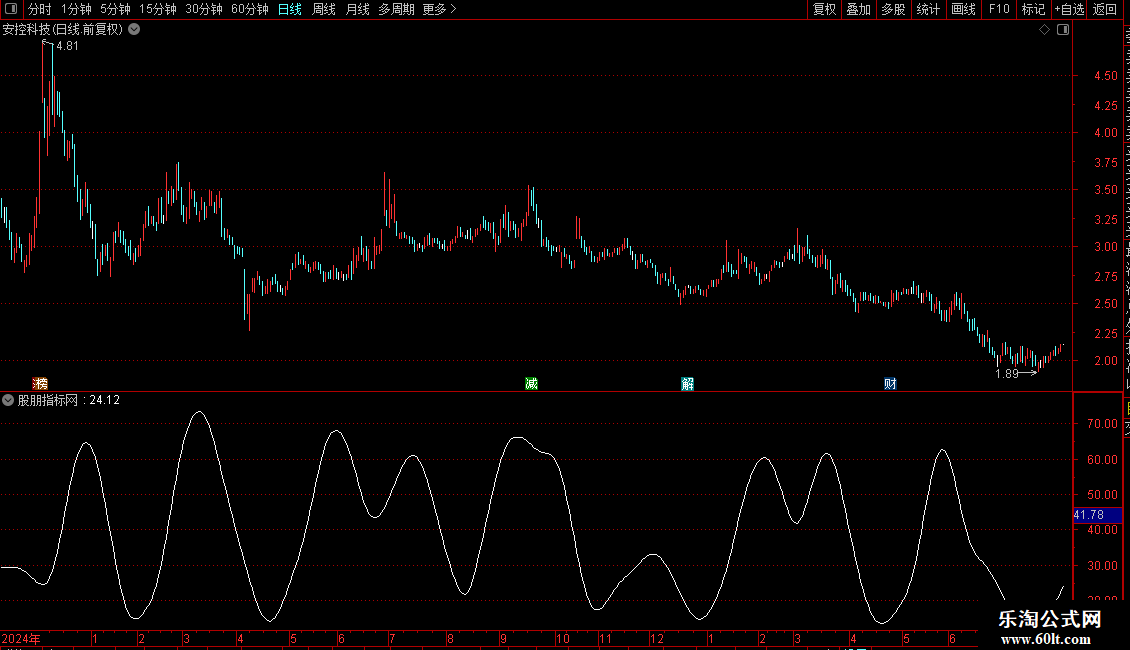
Task: Click the 标记 mark button
Action: [1033, 9]
